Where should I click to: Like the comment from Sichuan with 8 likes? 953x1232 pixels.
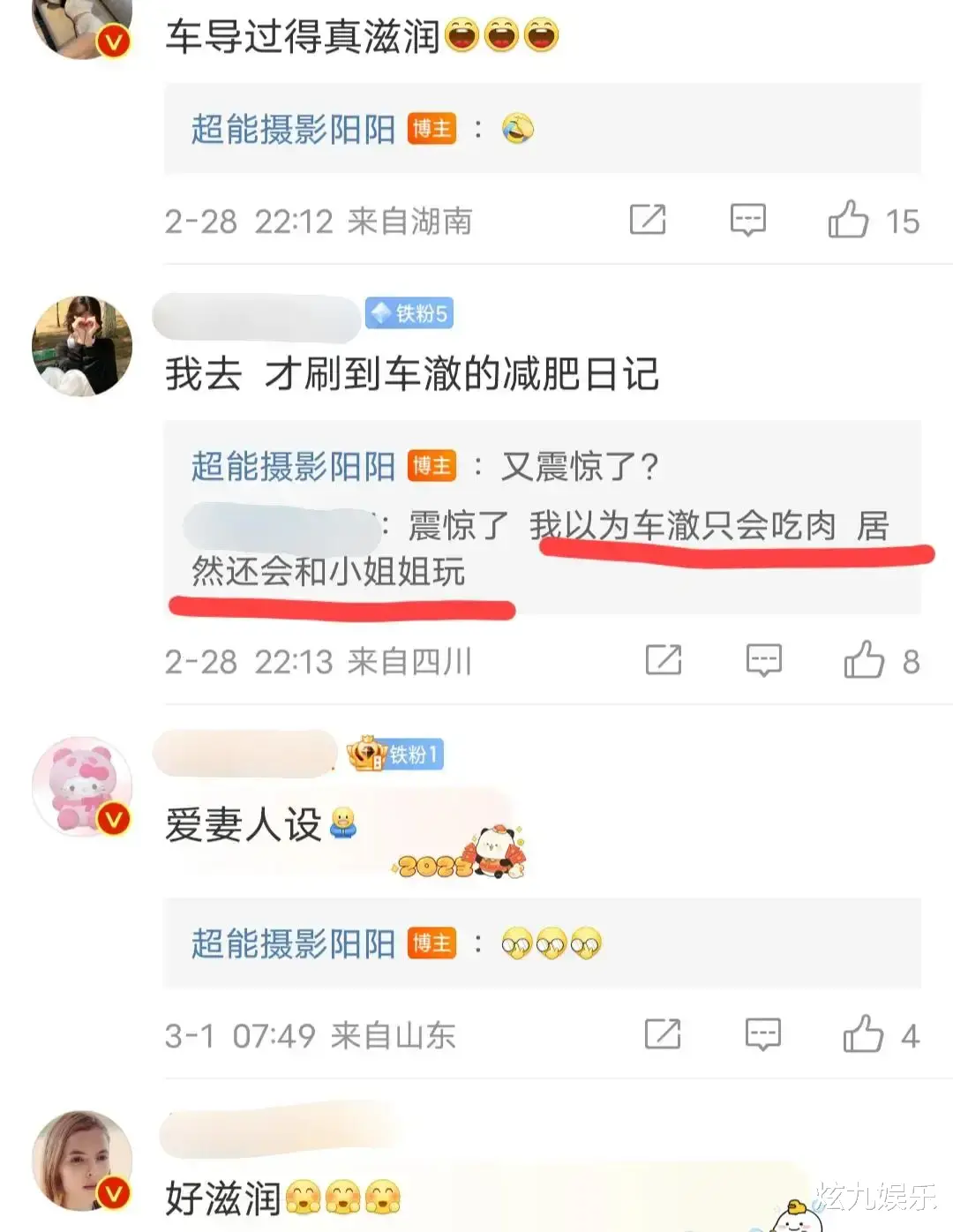tap(864, 660)
